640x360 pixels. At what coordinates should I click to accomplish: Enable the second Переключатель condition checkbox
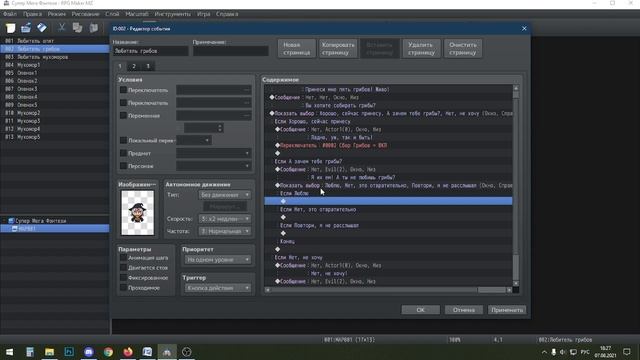coord(123,103)
